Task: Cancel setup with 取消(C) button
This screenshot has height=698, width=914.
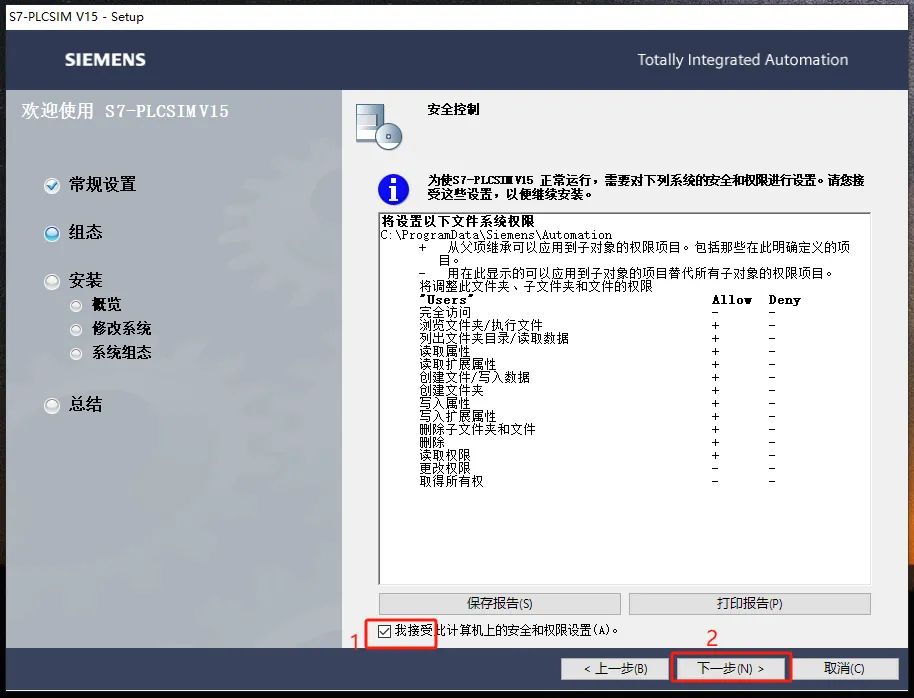Action: (x=843, y=668)
